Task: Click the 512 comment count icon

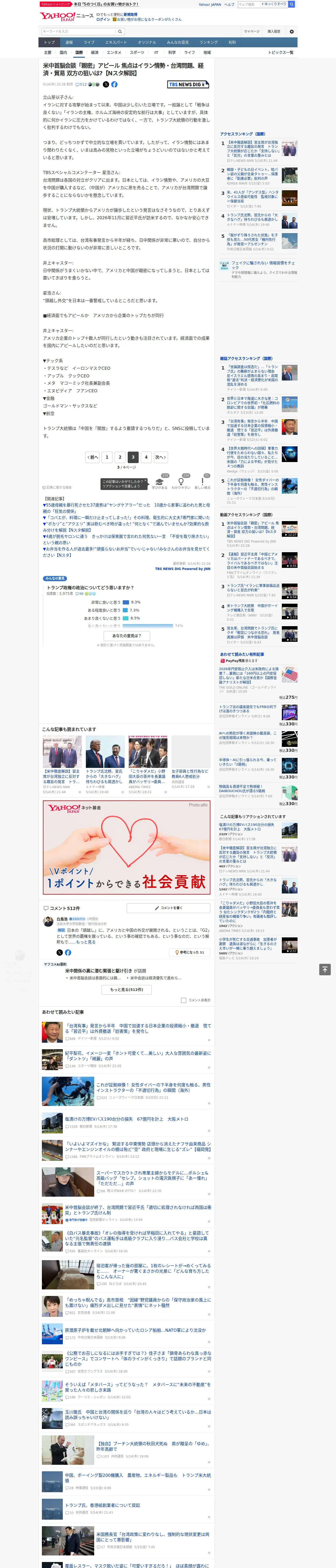Action: click(x=81, y=85)
